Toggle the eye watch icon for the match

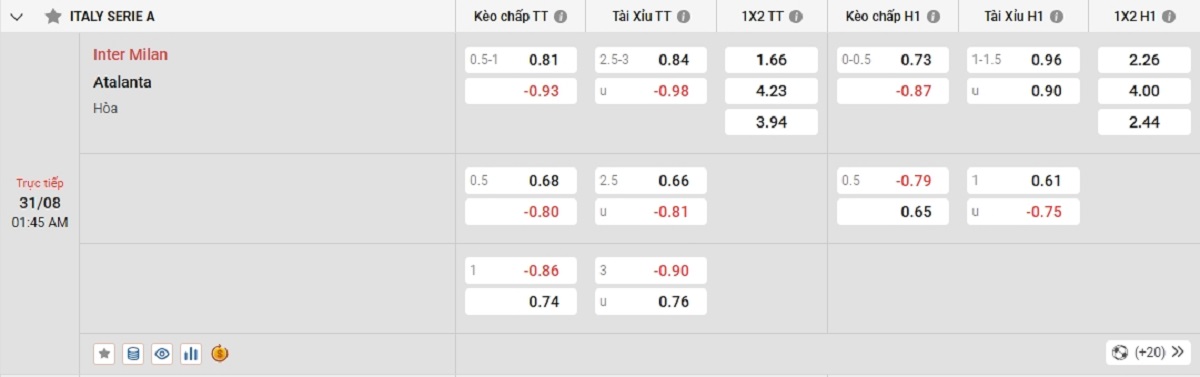pos(162,353)
